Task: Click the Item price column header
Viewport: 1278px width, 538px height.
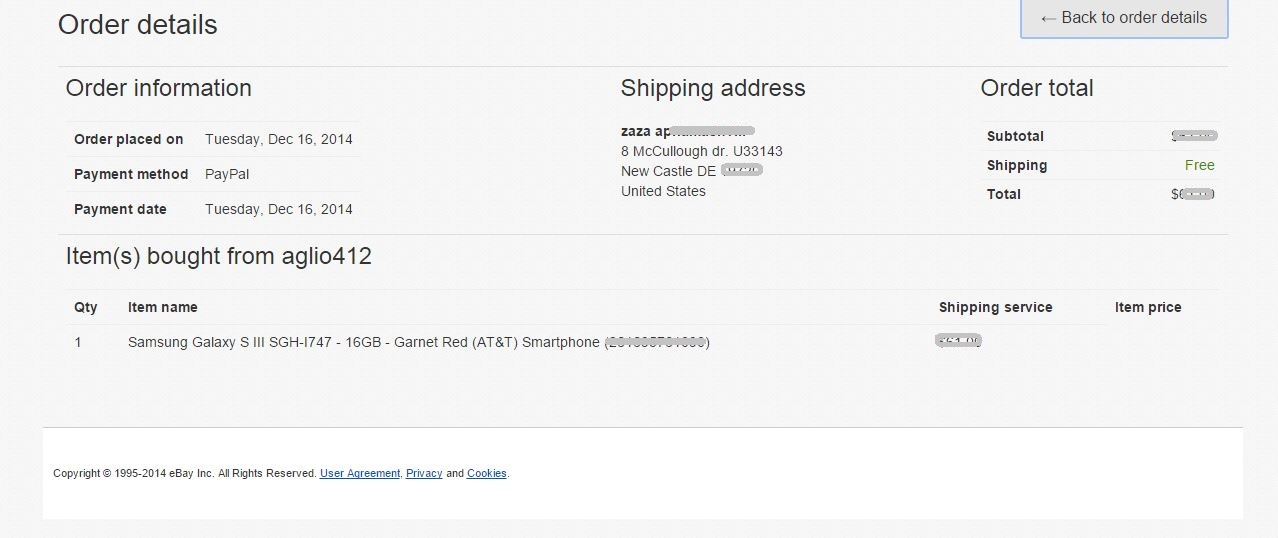Action: [x=1148, y=307]
